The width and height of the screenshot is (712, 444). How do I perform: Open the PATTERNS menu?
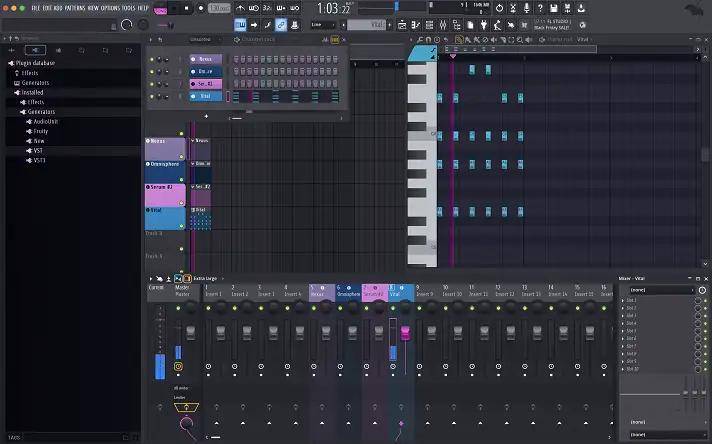point(75,7)
